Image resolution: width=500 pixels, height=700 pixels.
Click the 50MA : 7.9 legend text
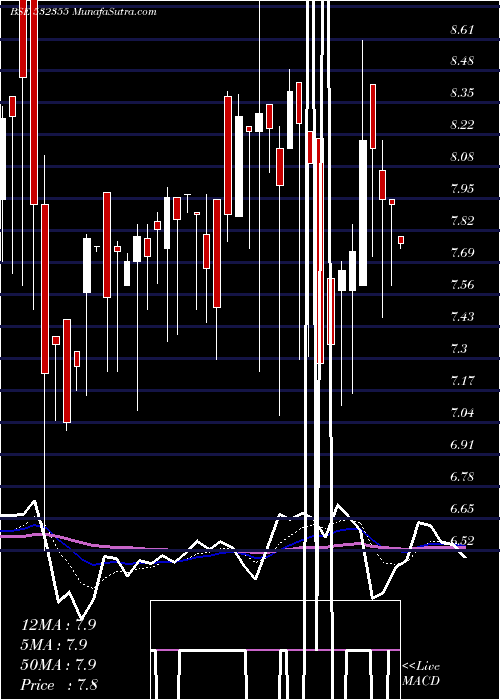click(x=58, y=665)
